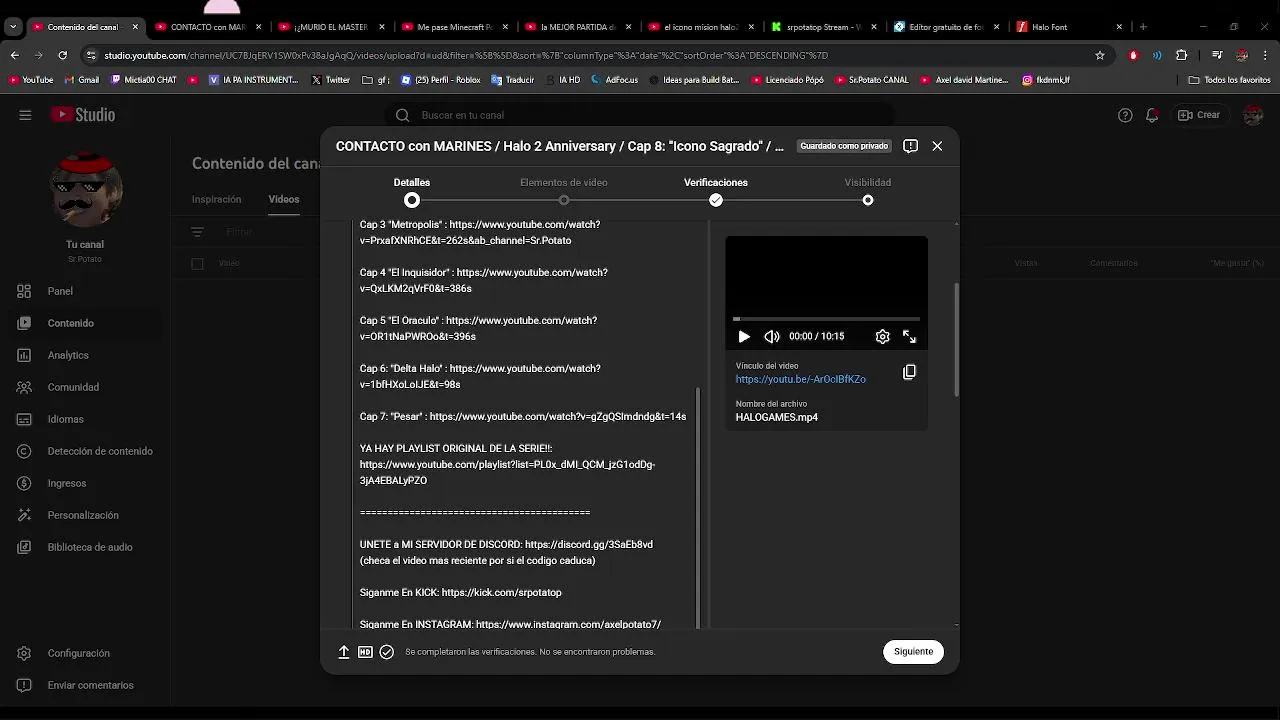
Task: Reload the browser page
Action: tap(62, 56)
